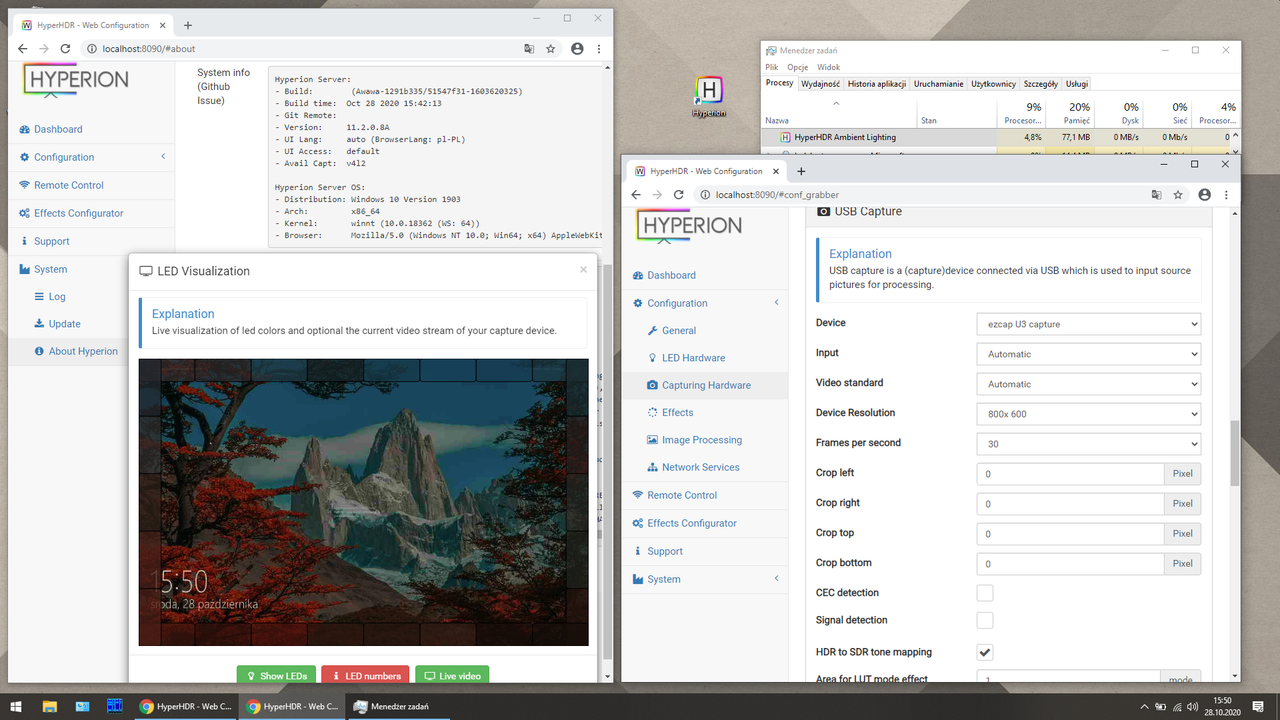Viewport: 1280px width, 720px height.
Task: Open new tab in the left browser window
Action: 188,25
